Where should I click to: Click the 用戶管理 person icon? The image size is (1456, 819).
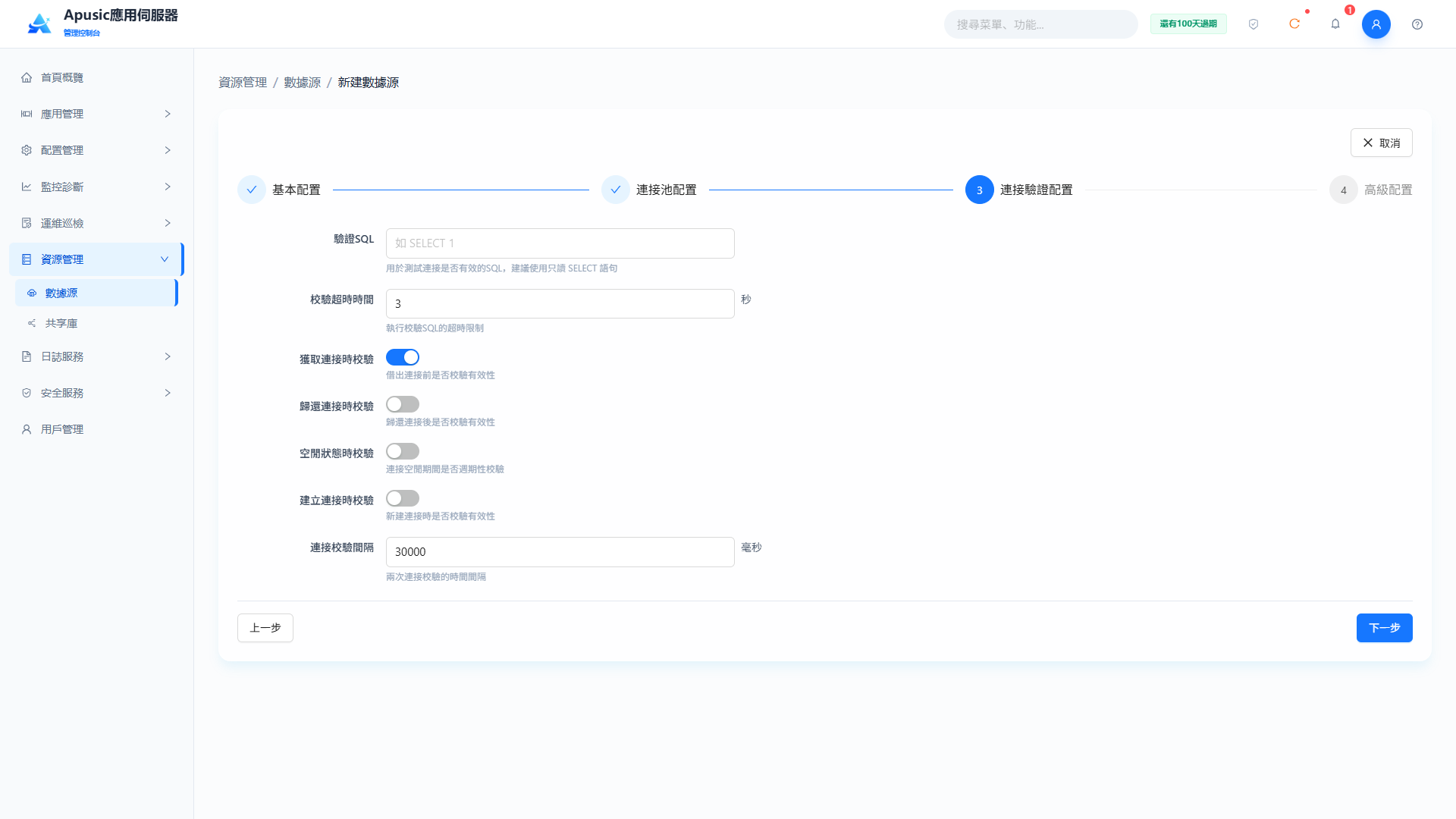[27, 429]
